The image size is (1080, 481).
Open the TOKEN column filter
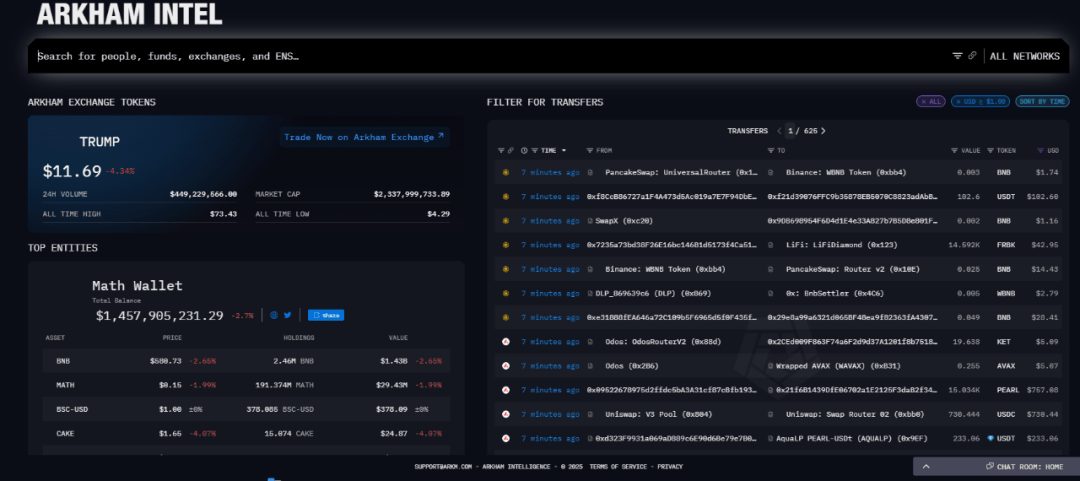click(990, 150)
